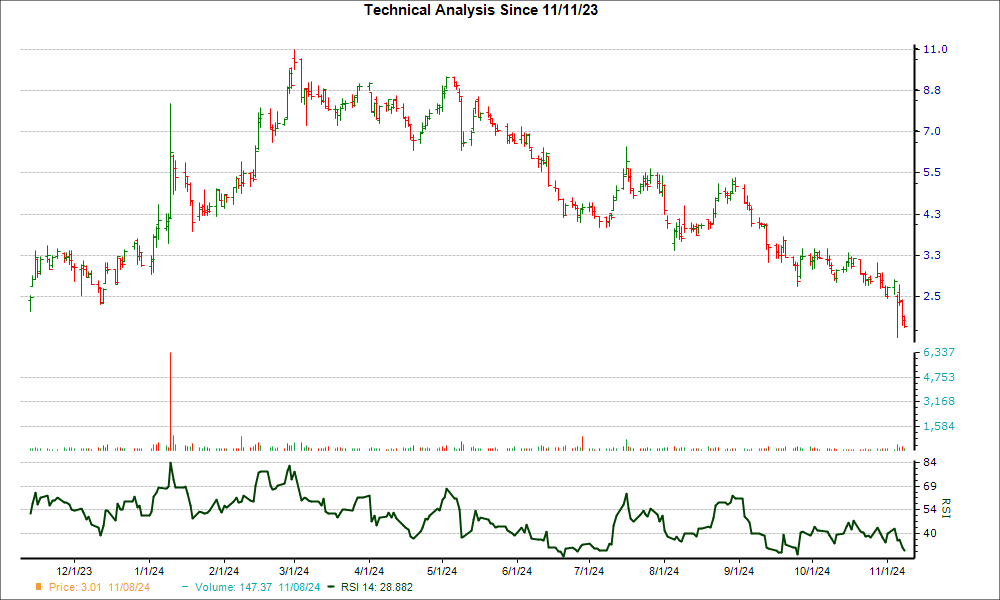
Task: Click the 2/1/24 date label
Action: [224, 571]
